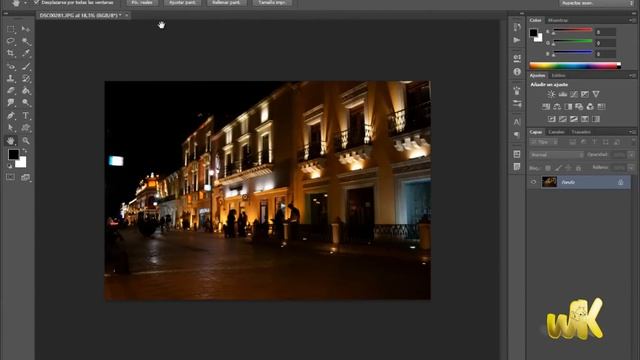The width and height of the screenshot is (640, 360).
Task: Open the Hand tool preset picker arrow
Action: click(x=25, y=3)
